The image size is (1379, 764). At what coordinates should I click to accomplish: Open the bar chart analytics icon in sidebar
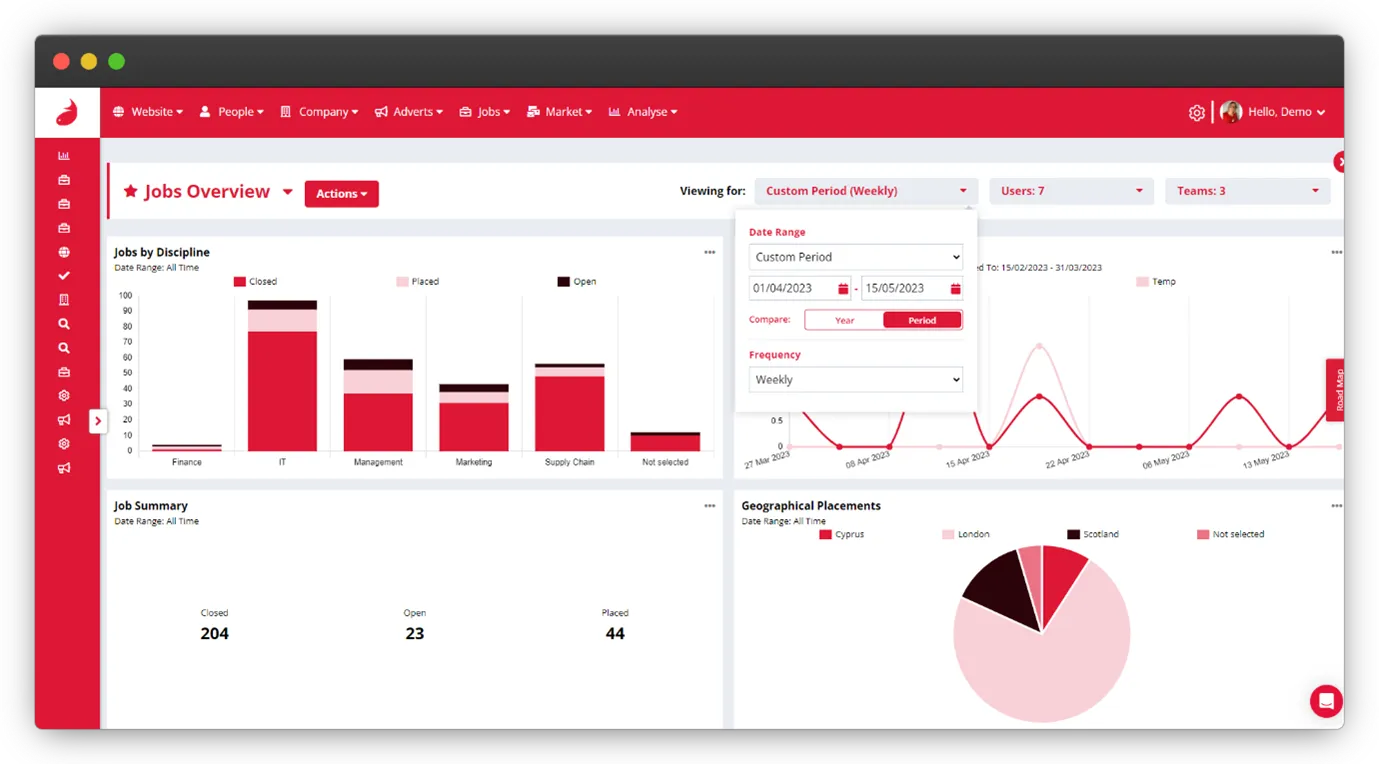click(63, 155)
